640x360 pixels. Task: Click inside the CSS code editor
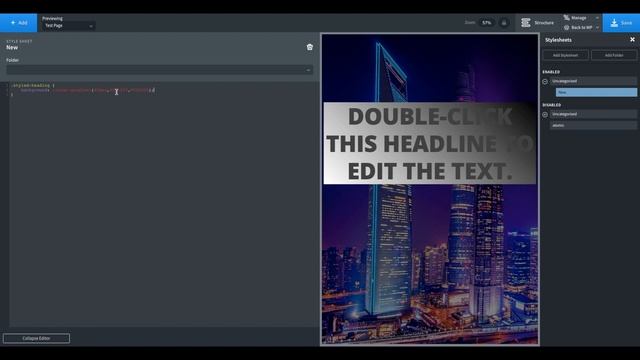(x=163, y=204)
